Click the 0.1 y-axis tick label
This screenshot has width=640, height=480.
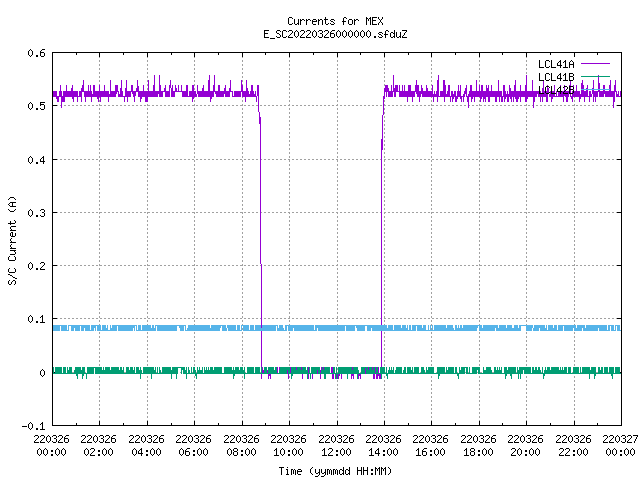[36, 319]
